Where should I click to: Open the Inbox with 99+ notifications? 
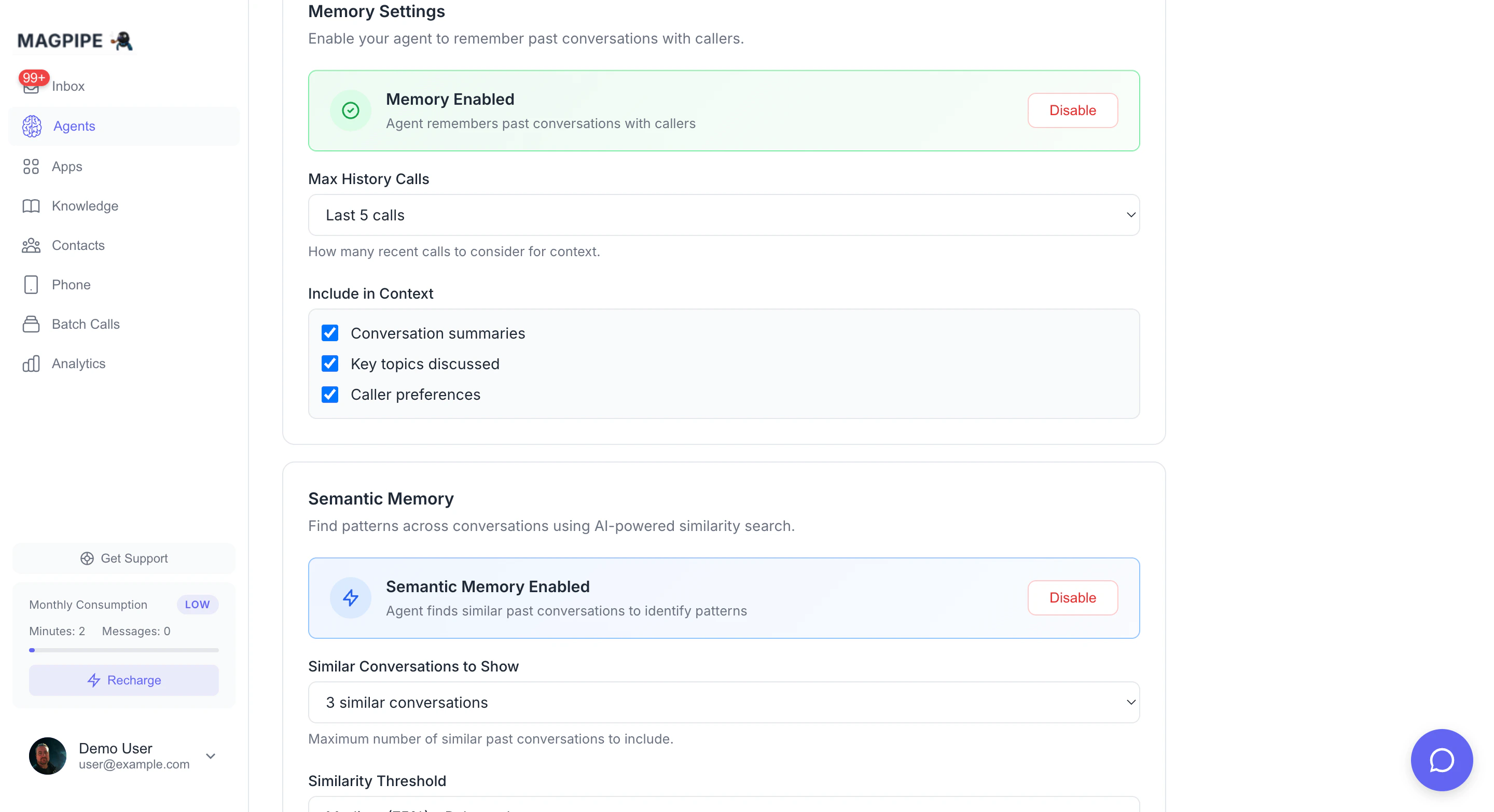[68, 86]
